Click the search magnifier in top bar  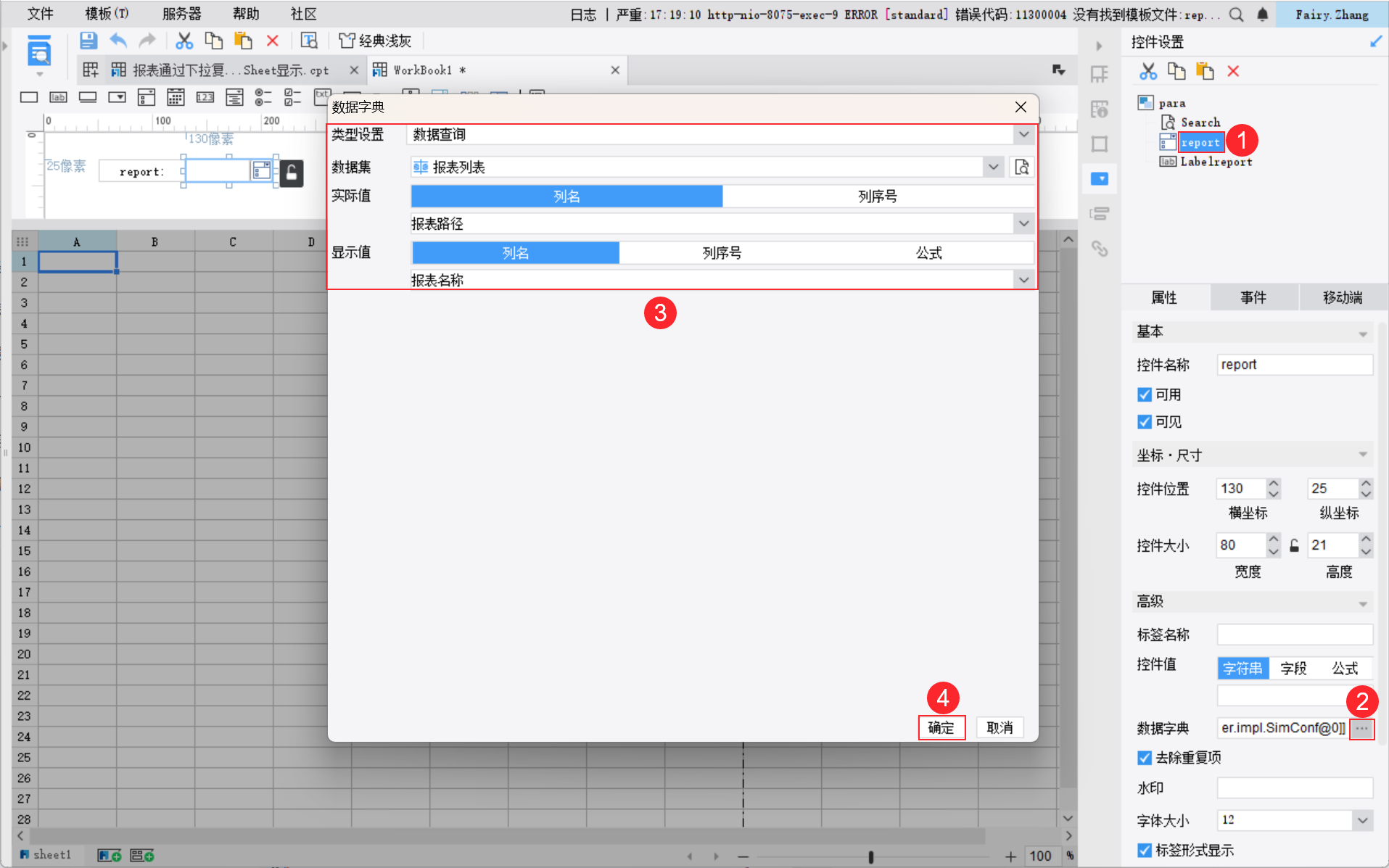(x=1237, y=15)
